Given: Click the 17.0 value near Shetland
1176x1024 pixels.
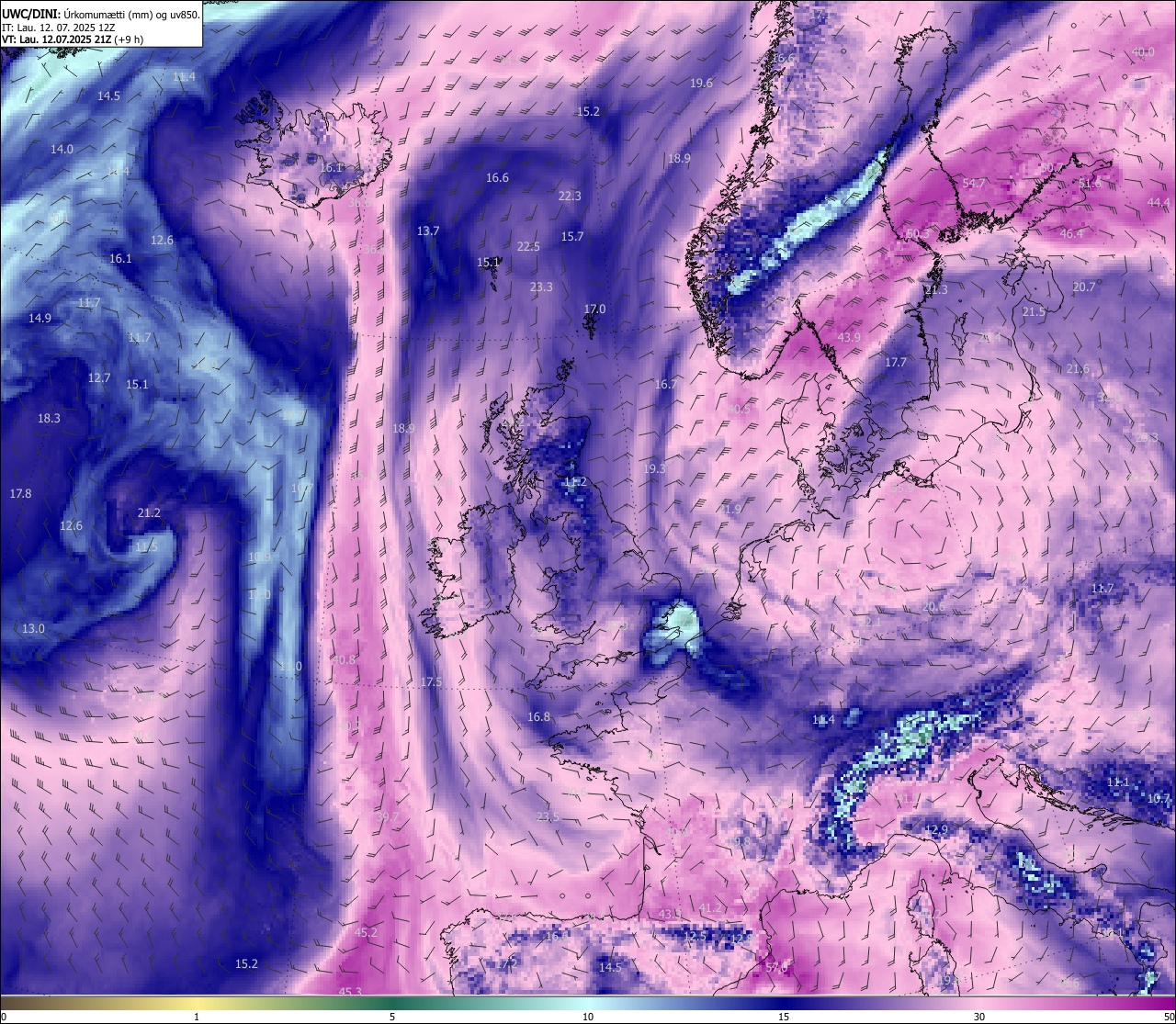Looking at the screenshot, I should [x=595, y=309].
